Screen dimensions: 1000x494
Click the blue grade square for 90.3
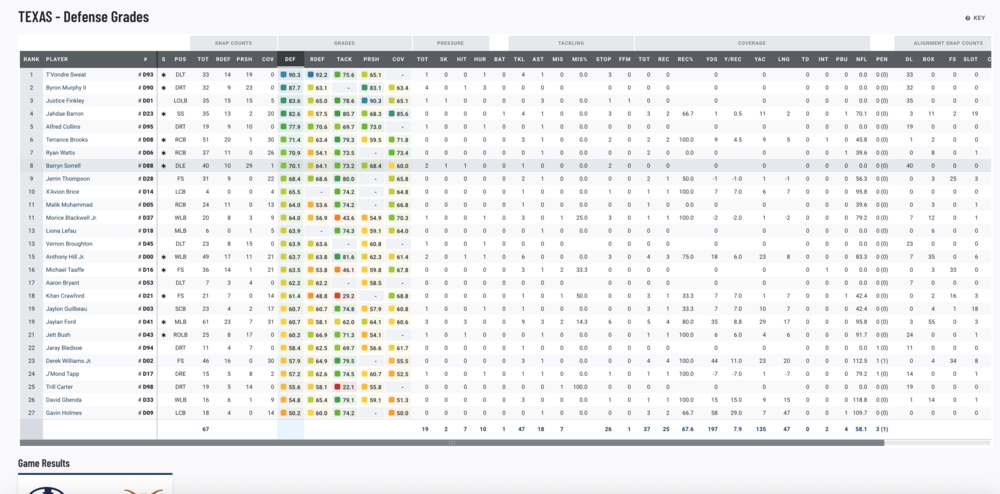click(283, 75)
